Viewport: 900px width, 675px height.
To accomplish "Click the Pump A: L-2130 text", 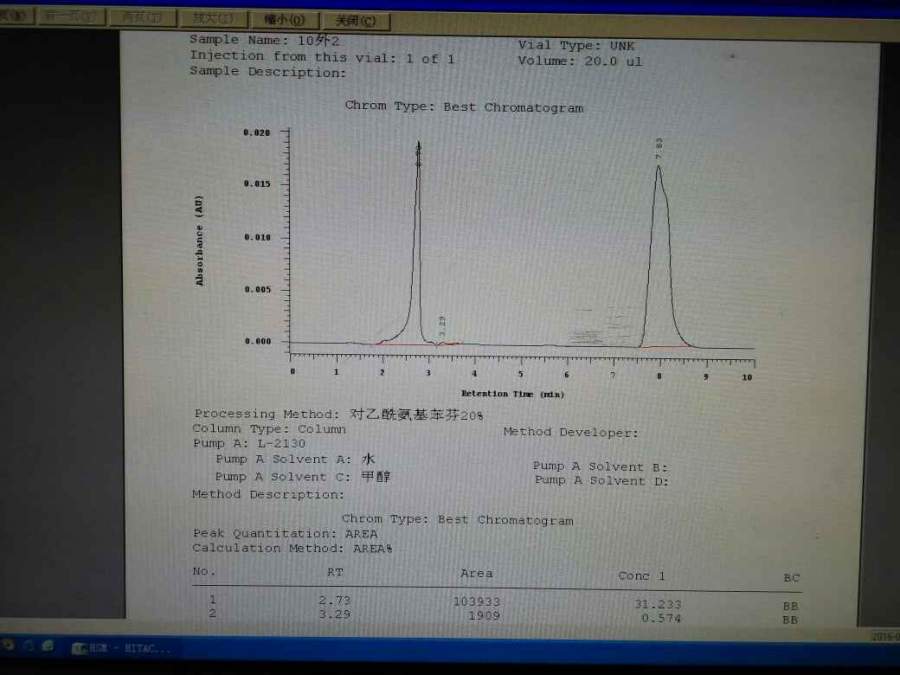I will (249, 443).
